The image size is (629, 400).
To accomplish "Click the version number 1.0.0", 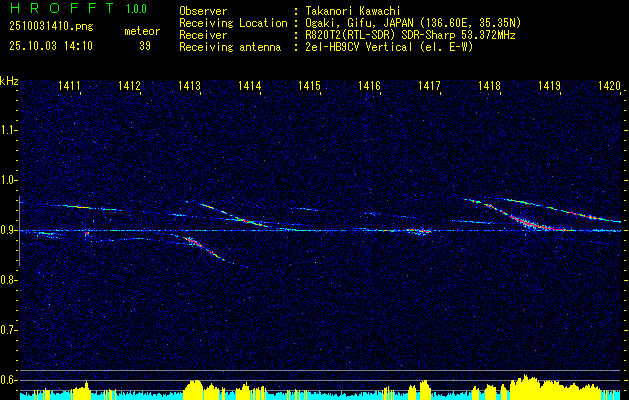I will (x=136, y=9).
